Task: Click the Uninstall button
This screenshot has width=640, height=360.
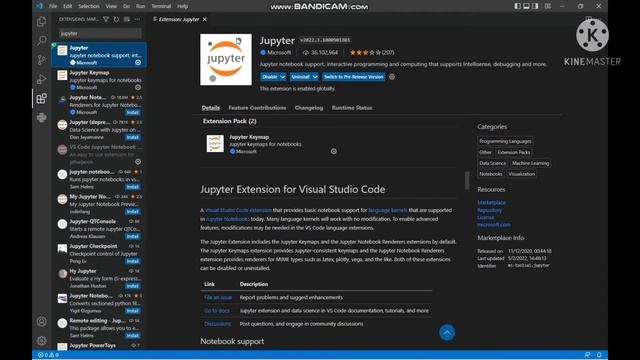Action: click(x=300, y=77)
